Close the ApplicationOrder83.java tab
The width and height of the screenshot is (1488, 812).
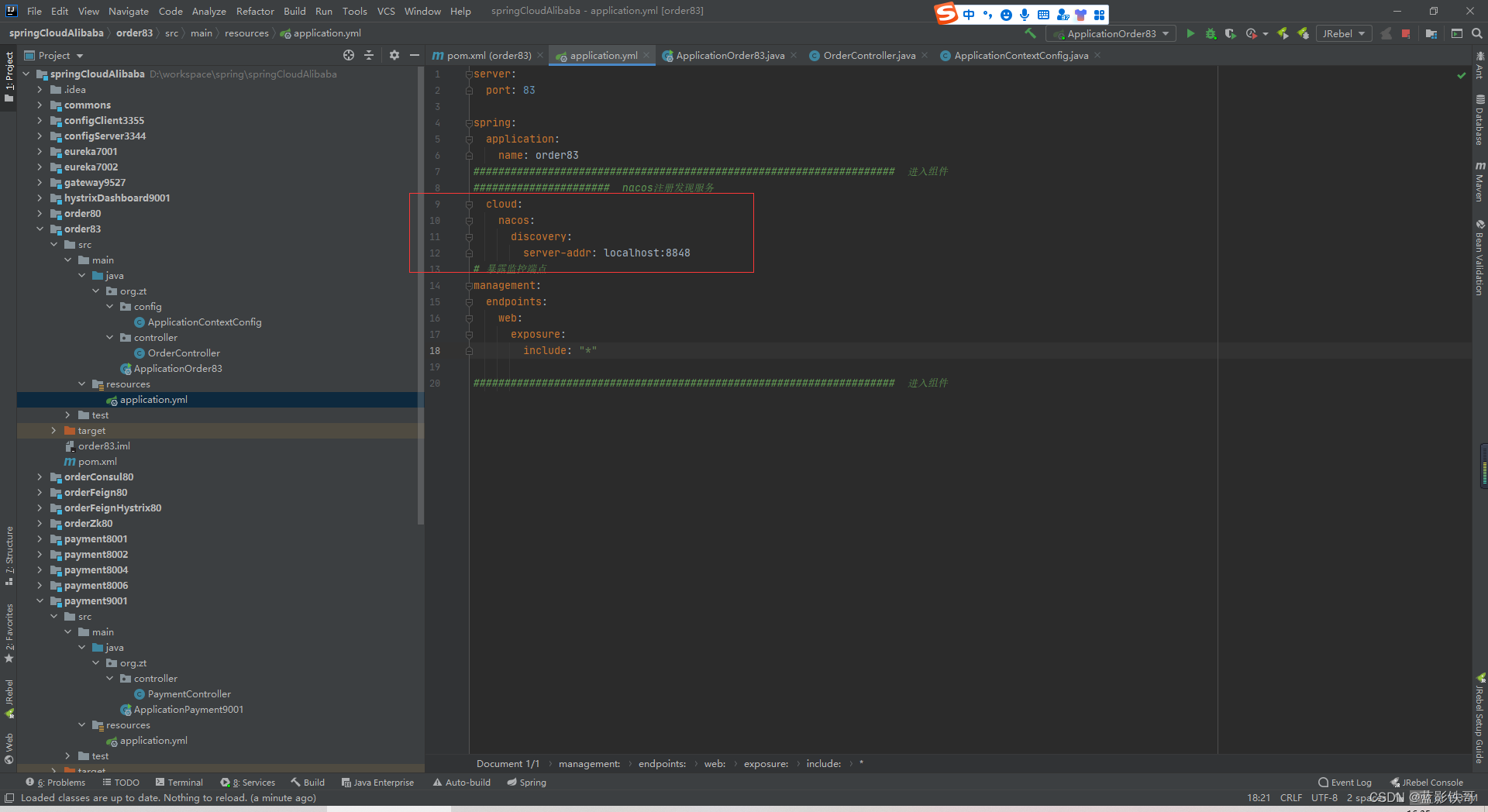coord(794,55)
